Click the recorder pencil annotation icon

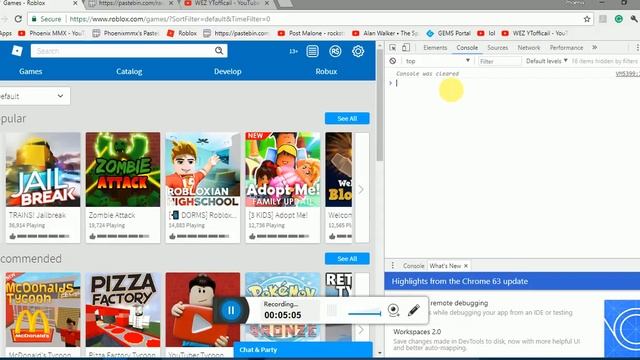[x=413, y=310]
